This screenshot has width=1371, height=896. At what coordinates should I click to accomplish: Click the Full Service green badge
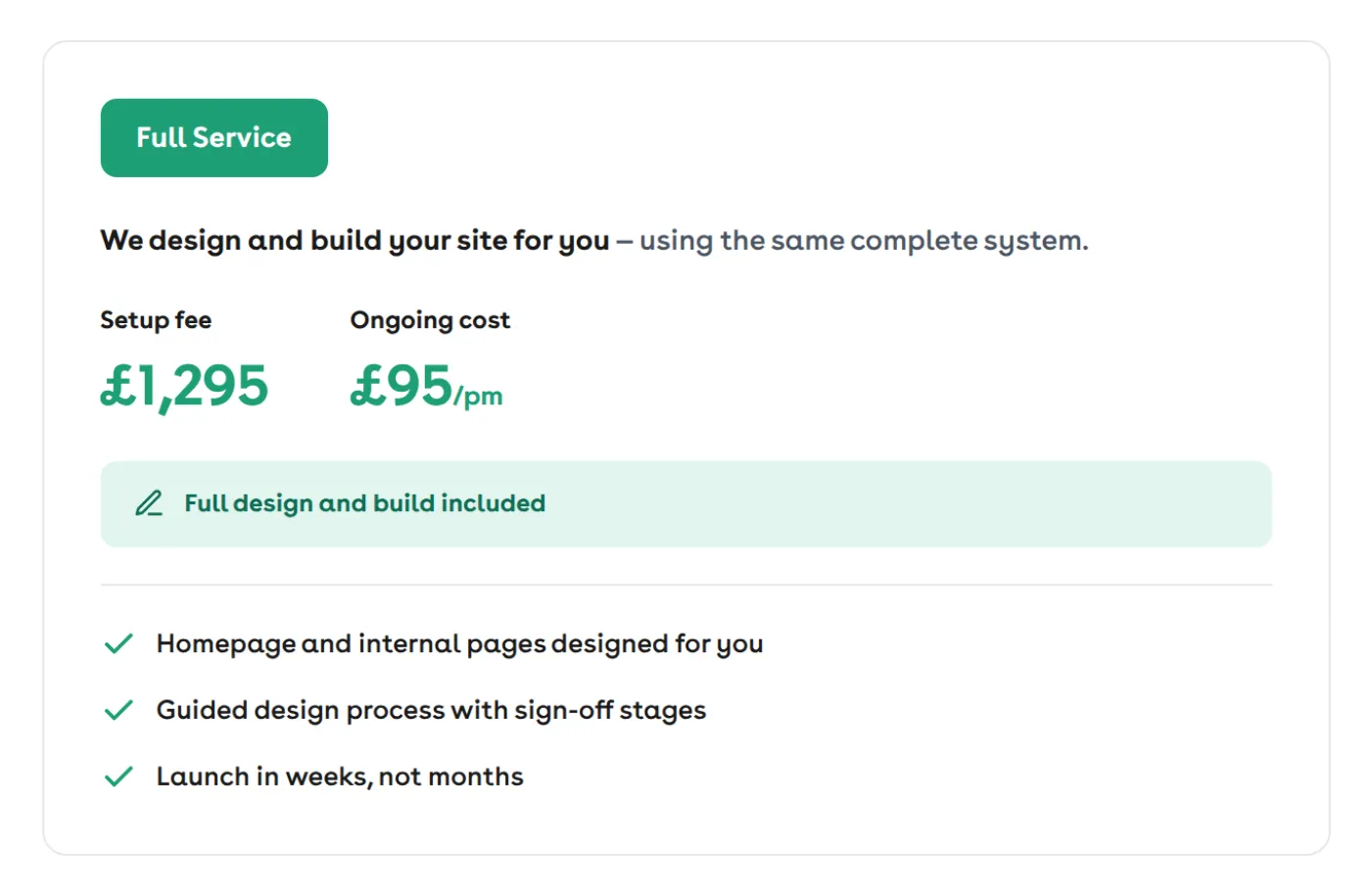(x=213, y=138)
